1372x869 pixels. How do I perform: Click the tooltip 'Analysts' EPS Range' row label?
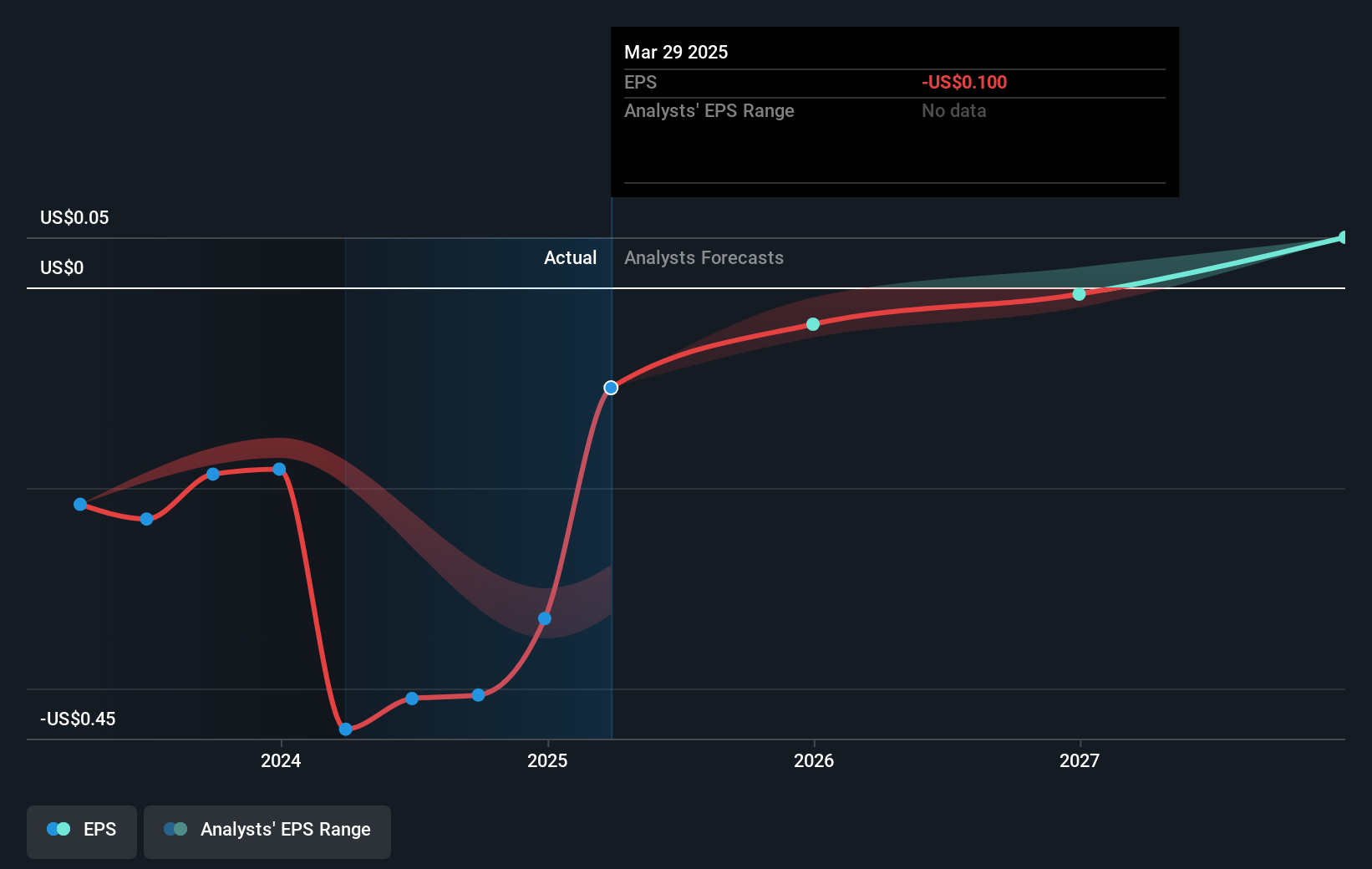(709, 110)
